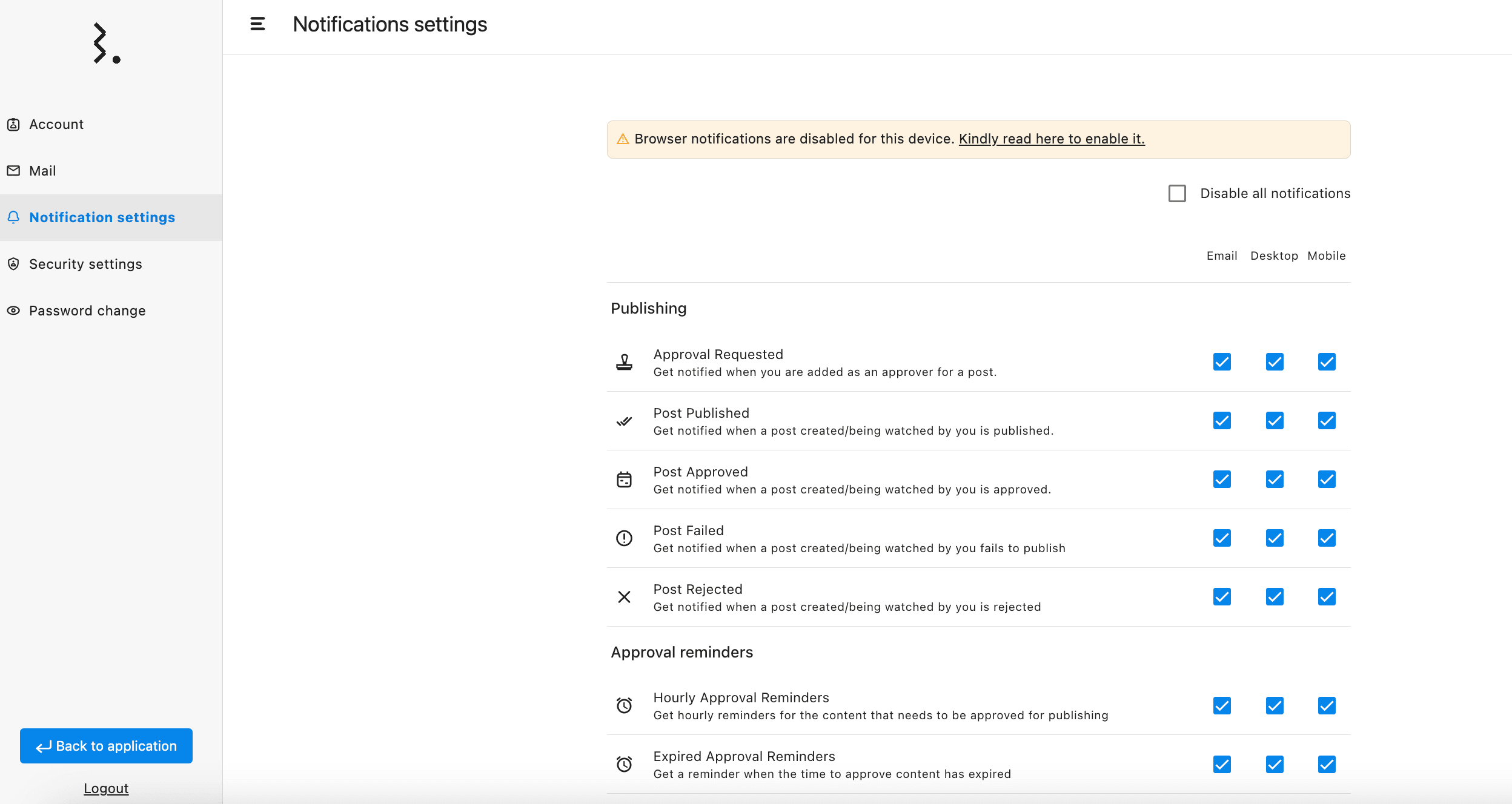Open Kindly read here to enable it
Screen dimensions: 1512x804
(x=1052, y=139)
